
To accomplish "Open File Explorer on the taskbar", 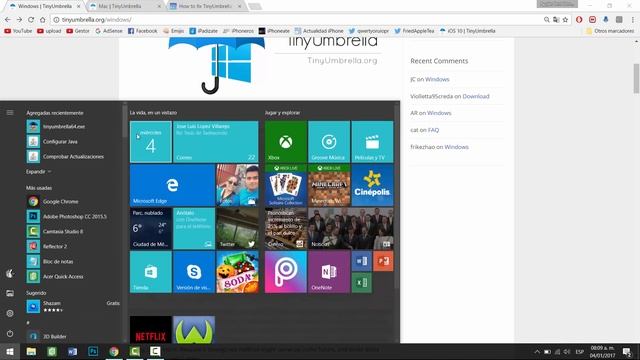I will pos(31,351).
